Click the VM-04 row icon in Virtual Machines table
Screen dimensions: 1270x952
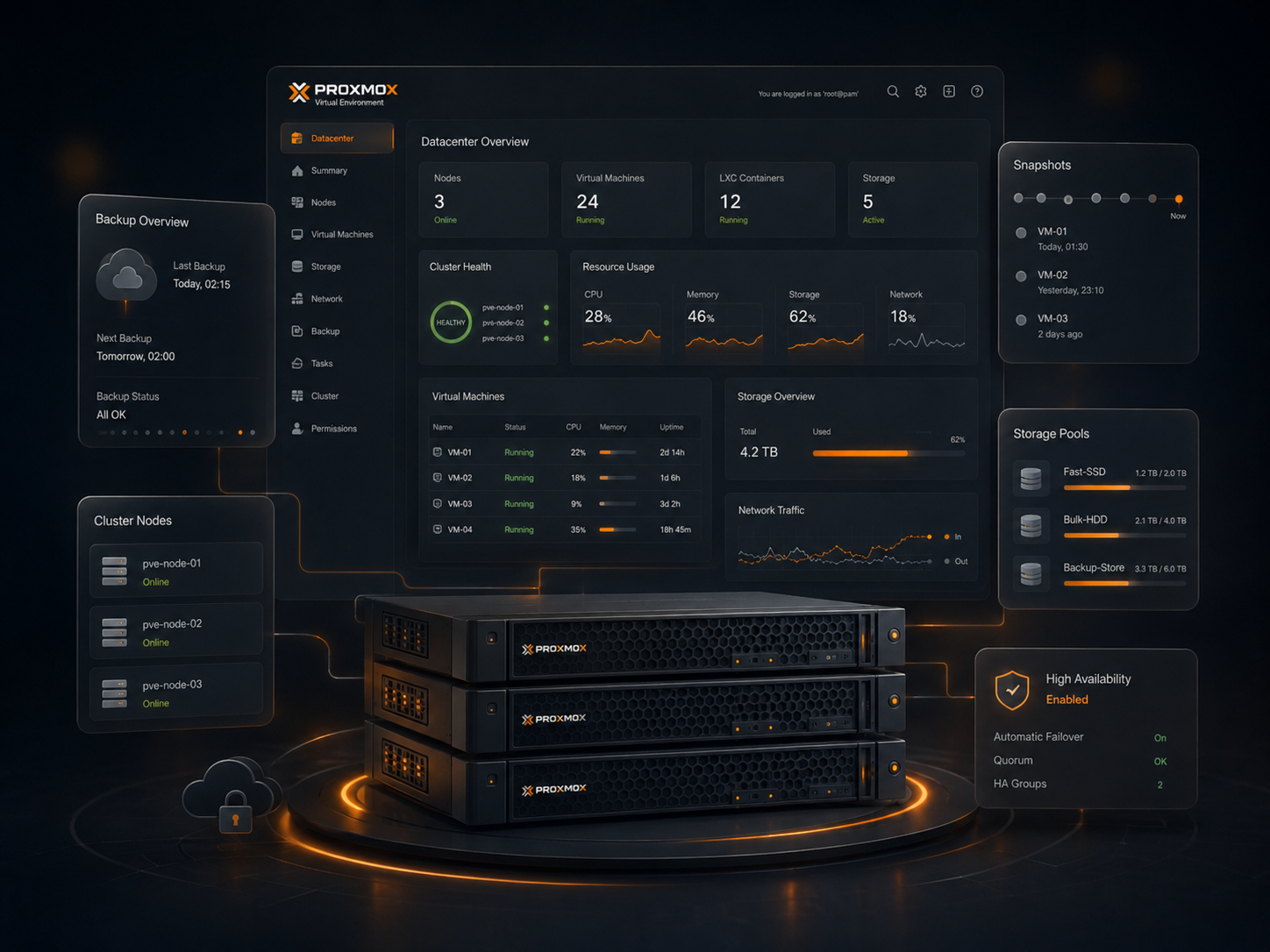coord(438,529)
